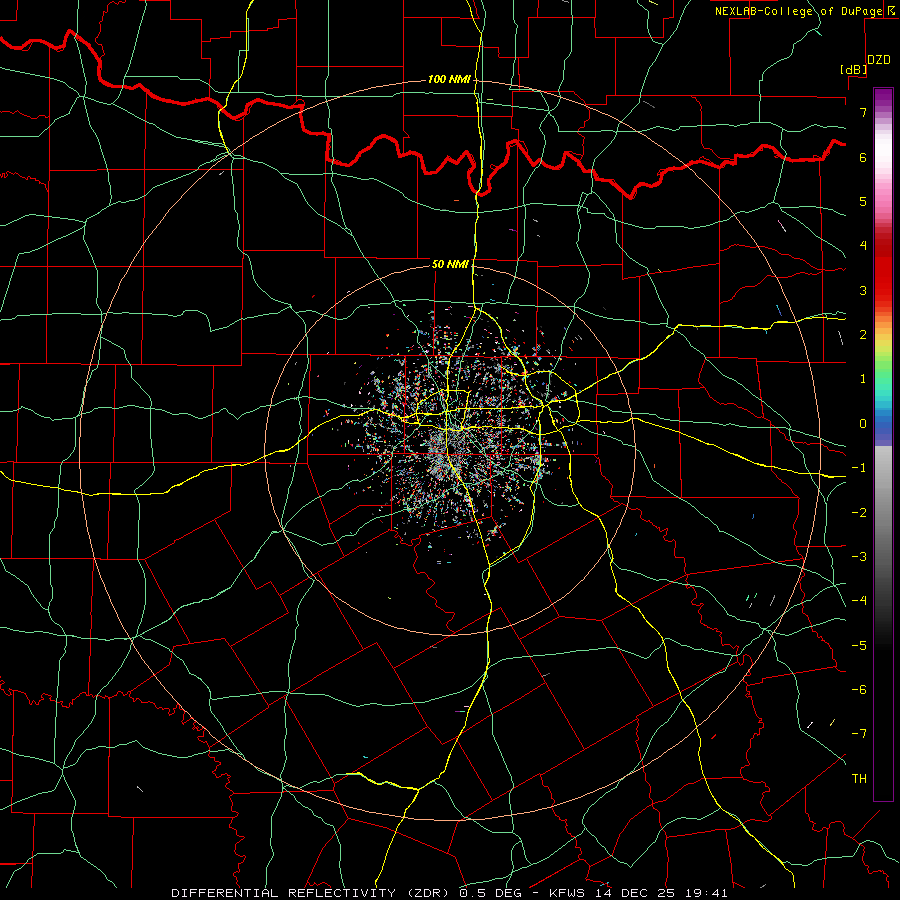Click the DZD legend title
Image resolution: width=900 pixels, height=900 pixels.
pyautogui.click(x=879, y=60)
